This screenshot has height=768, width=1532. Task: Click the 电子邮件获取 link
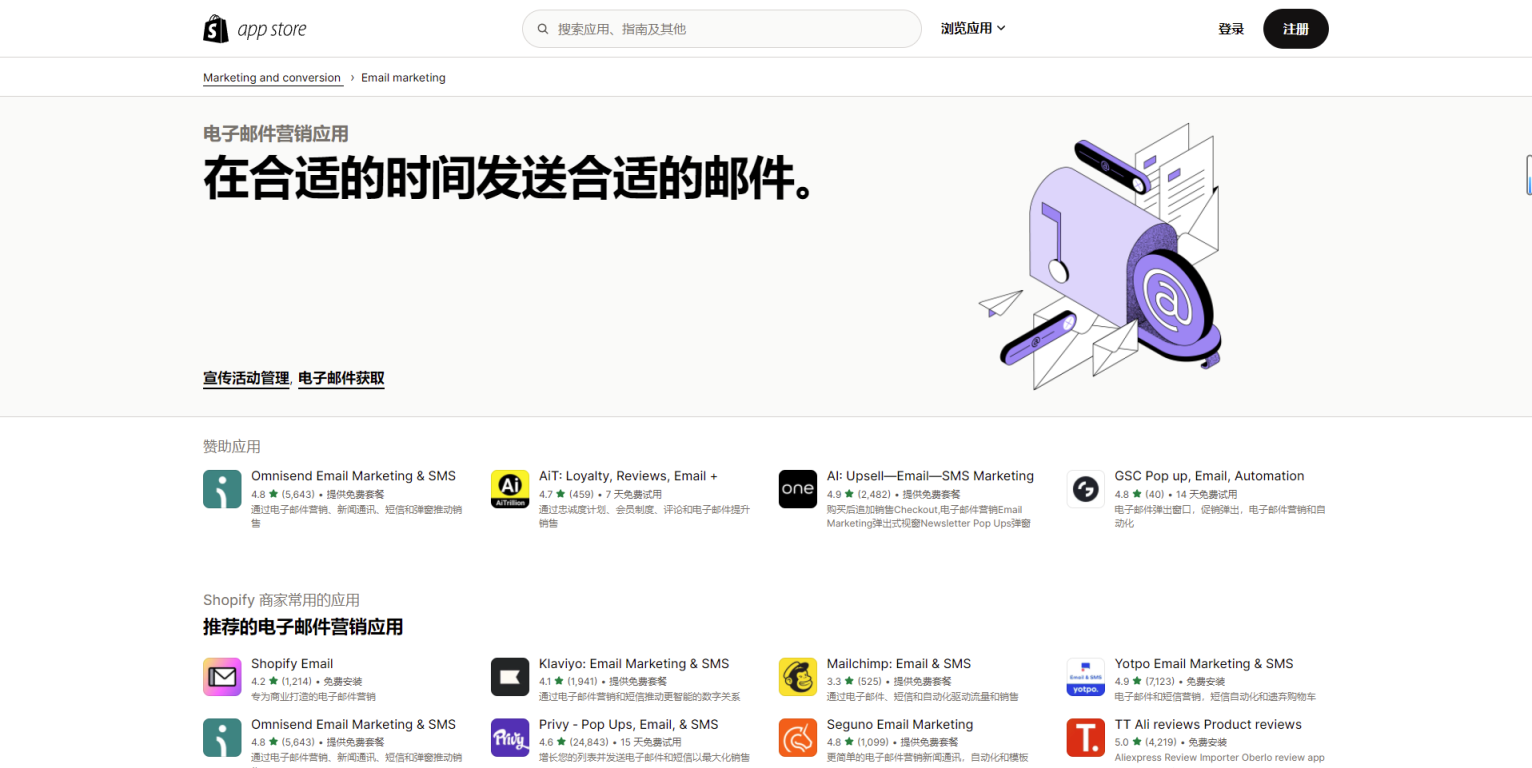click(x=341, y=378)
